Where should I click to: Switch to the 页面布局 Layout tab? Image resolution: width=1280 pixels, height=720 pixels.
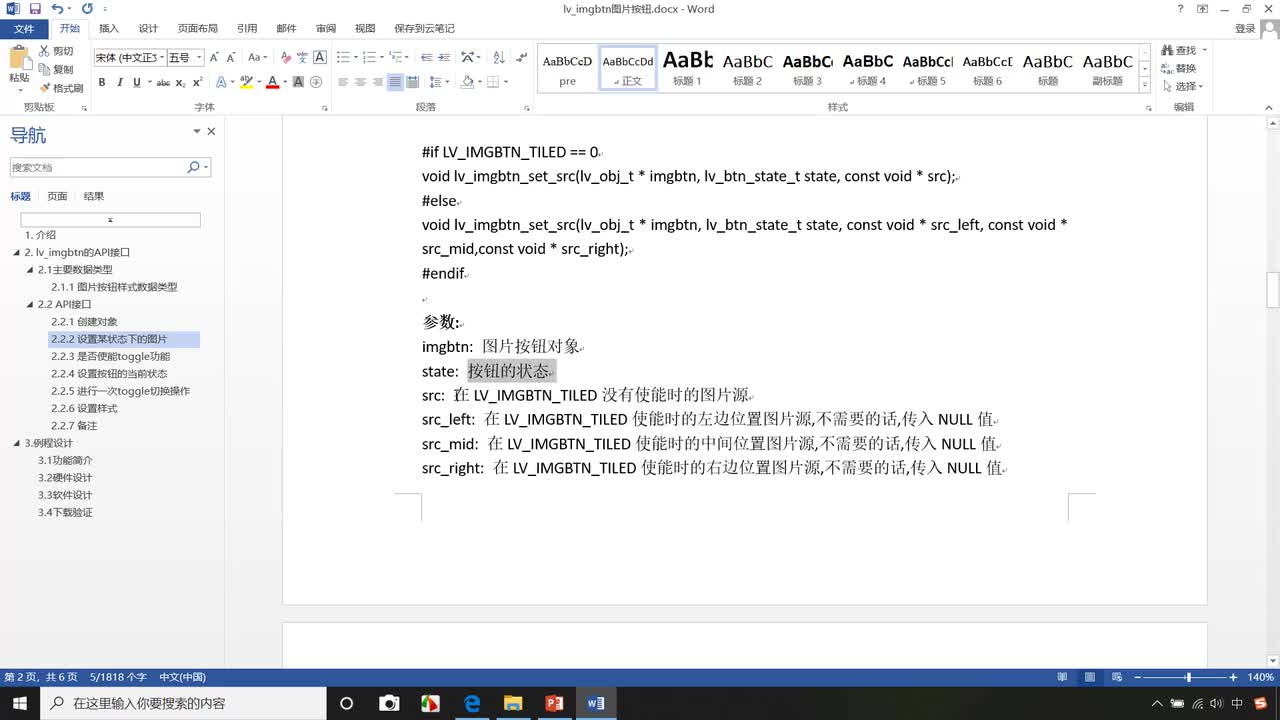click(198, 29)
